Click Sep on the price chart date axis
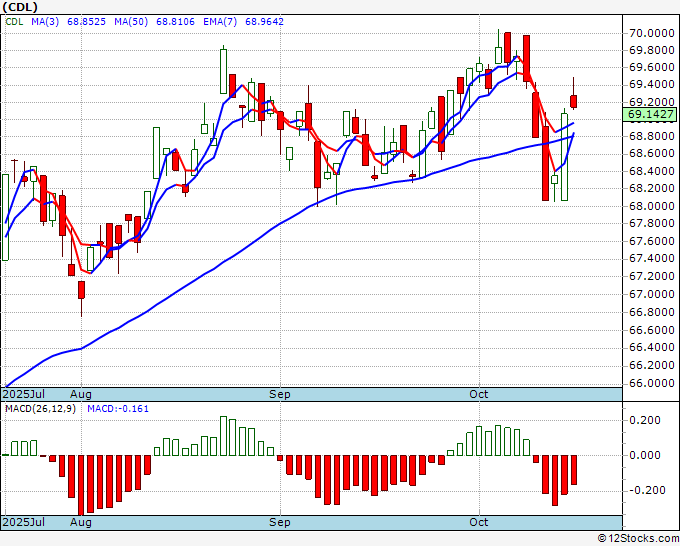The width and height of the screenshot is (680, 546). coord(280,394)
